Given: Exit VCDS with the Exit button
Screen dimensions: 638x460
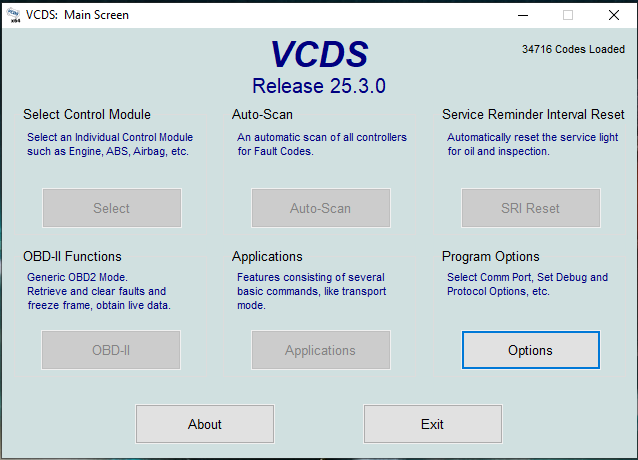Looking at the screenshot, I should tap(433, 424).
